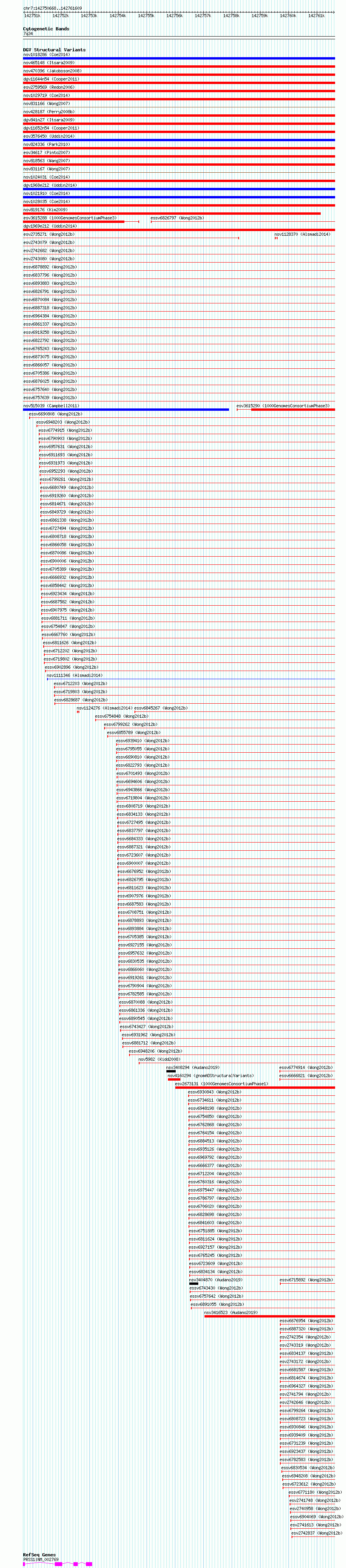Viewport: 346px width, 1568px height.
Task: Click variant nsv4160294 (gnomADStructuralVariants)
Action: tap(210, 1076)
